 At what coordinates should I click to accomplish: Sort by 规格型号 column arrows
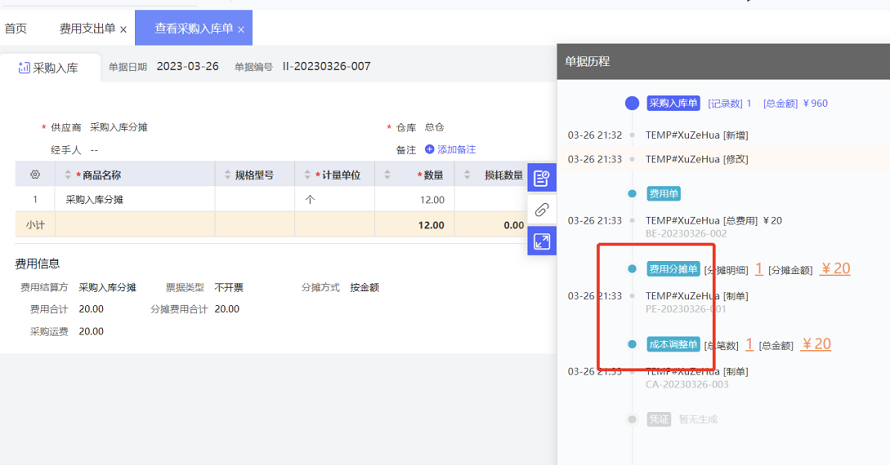[x=226, y=174]
